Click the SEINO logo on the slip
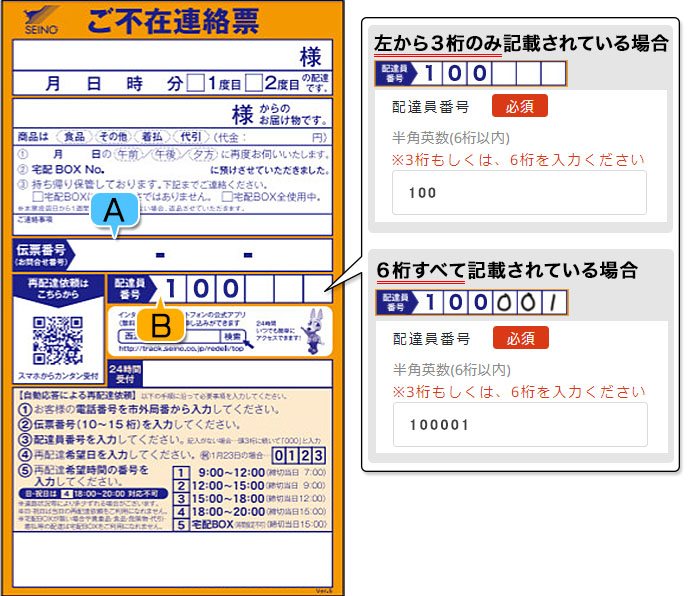The image size is (690, 596). (41, 20)
